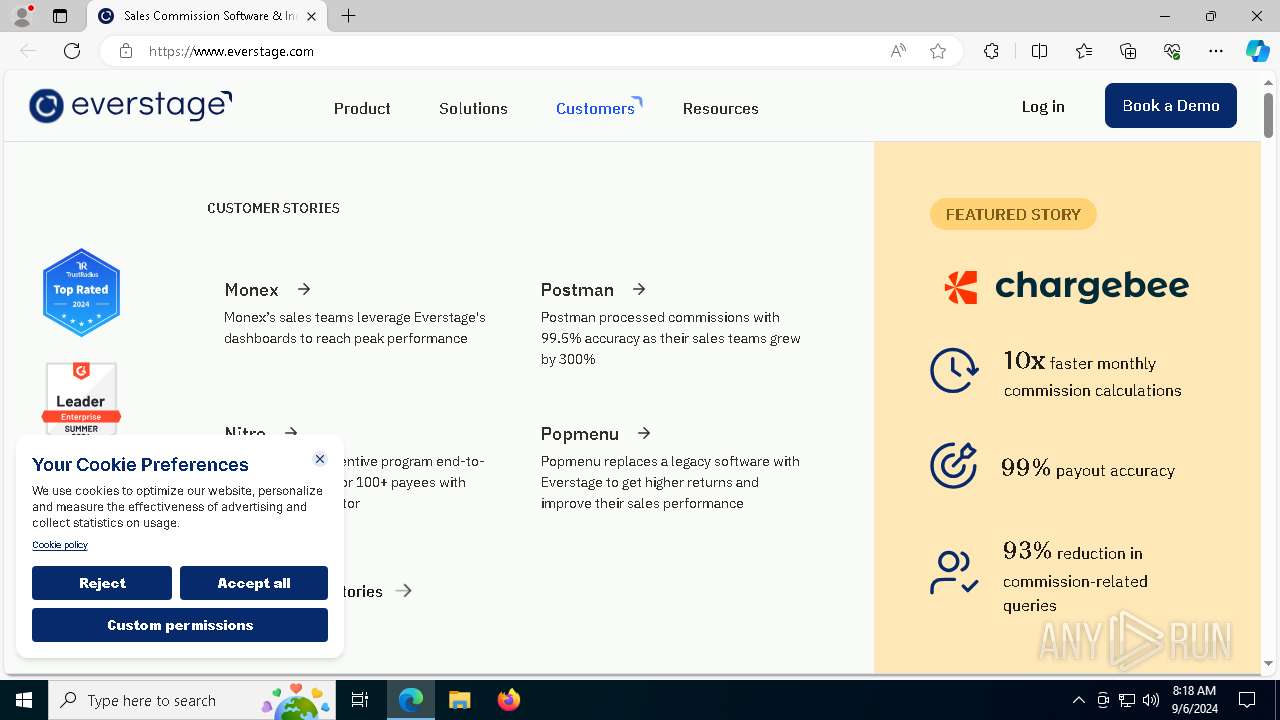
Task: Close the cookie preferences popup
Action: click(x=320, y=459)
